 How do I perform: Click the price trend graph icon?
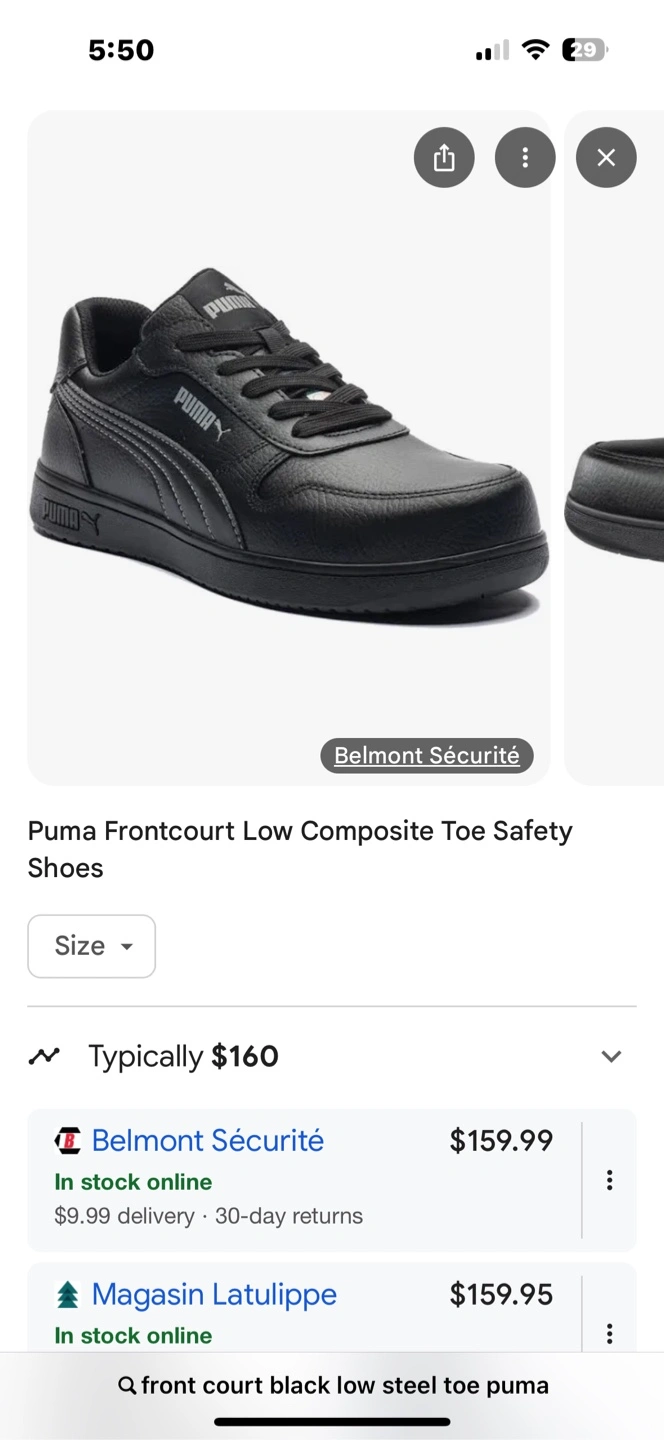click(44, 1056)
